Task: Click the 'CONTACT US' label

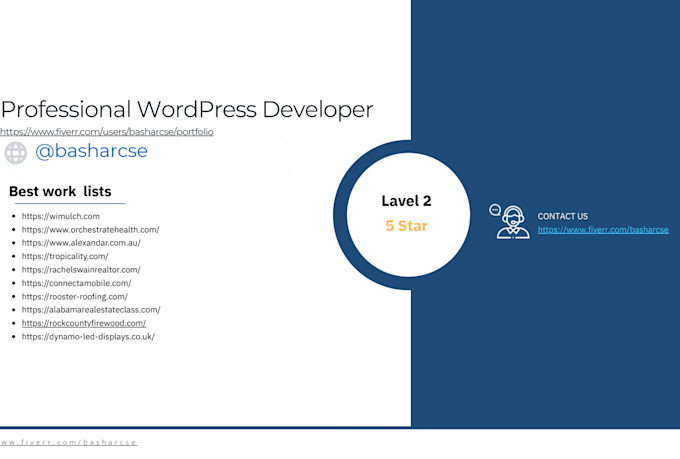Action: pos(562,216)
